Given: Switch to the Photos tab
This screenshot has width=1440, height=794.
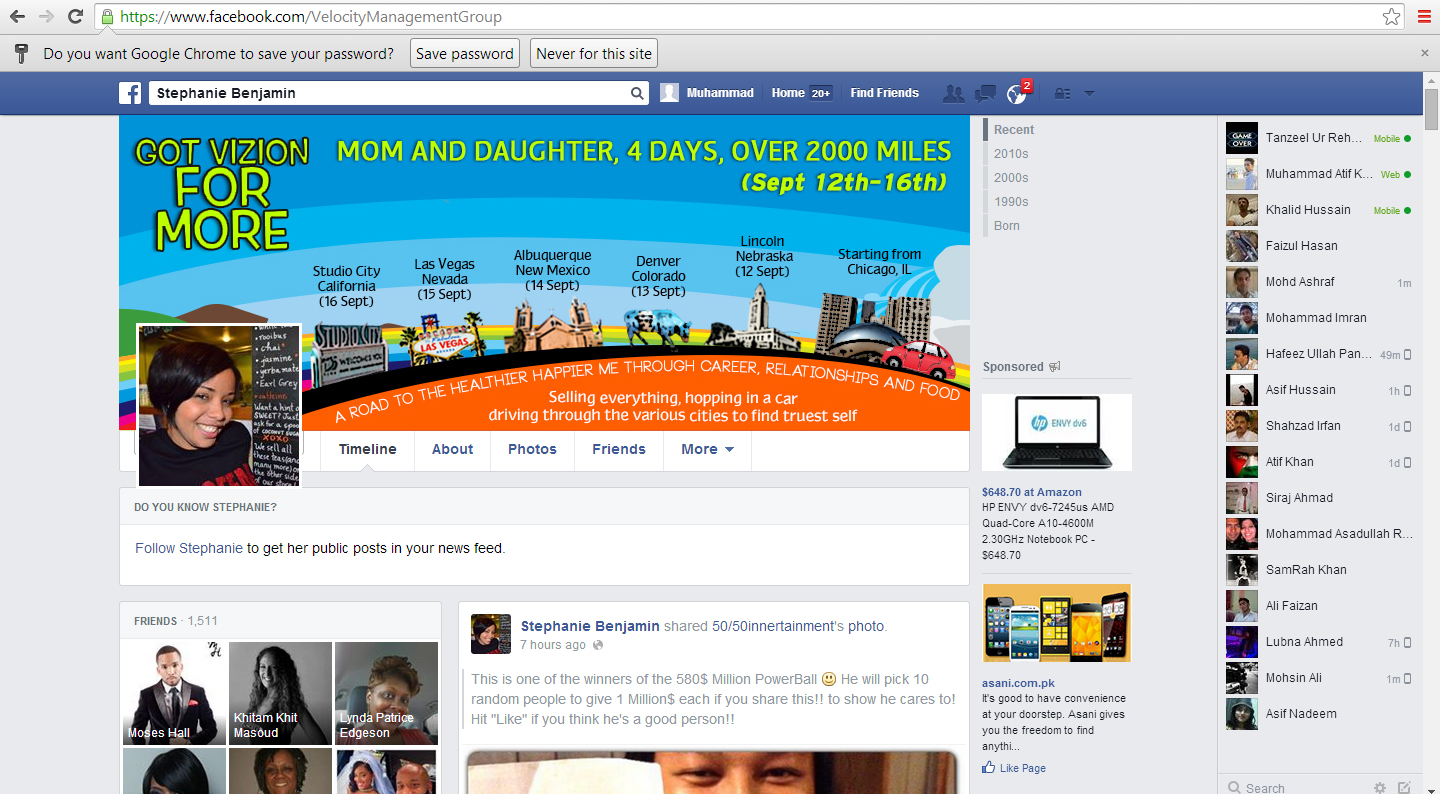Looking at the screenshot, I should click(532, 449).
